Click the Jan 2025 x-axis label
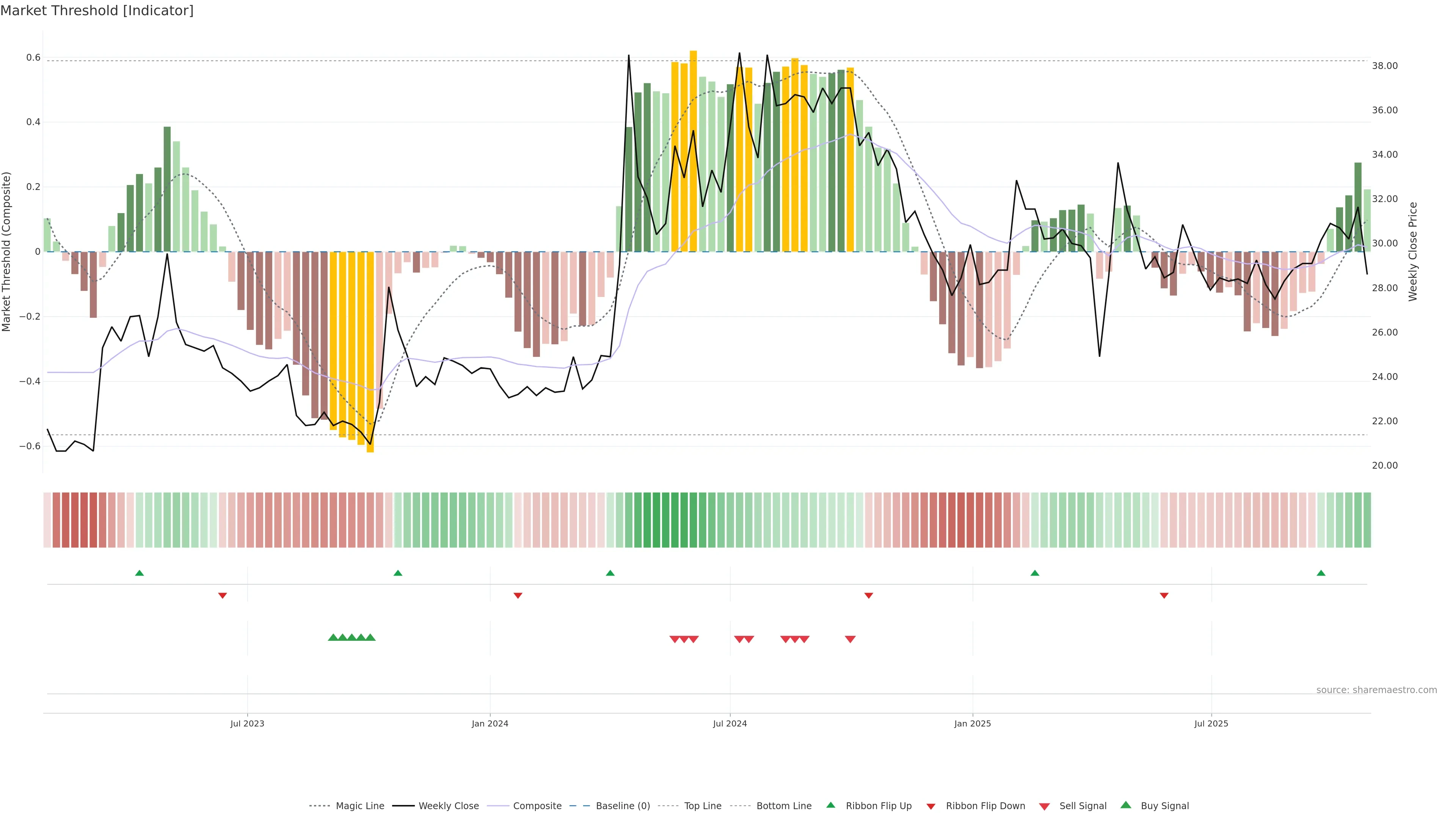This screenshot has width=1456, height=819. point(972,723)
